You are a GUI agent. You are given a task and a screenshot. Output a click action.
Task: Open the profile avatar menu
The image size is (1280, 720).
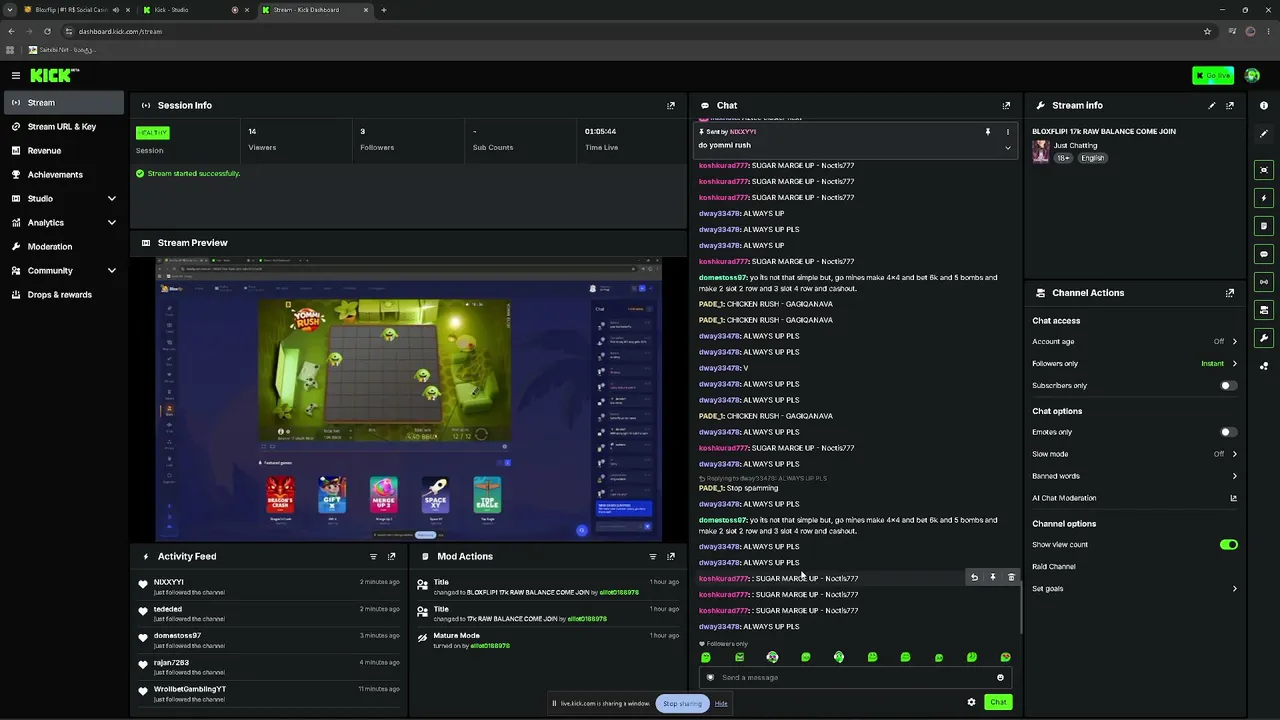1253,75
